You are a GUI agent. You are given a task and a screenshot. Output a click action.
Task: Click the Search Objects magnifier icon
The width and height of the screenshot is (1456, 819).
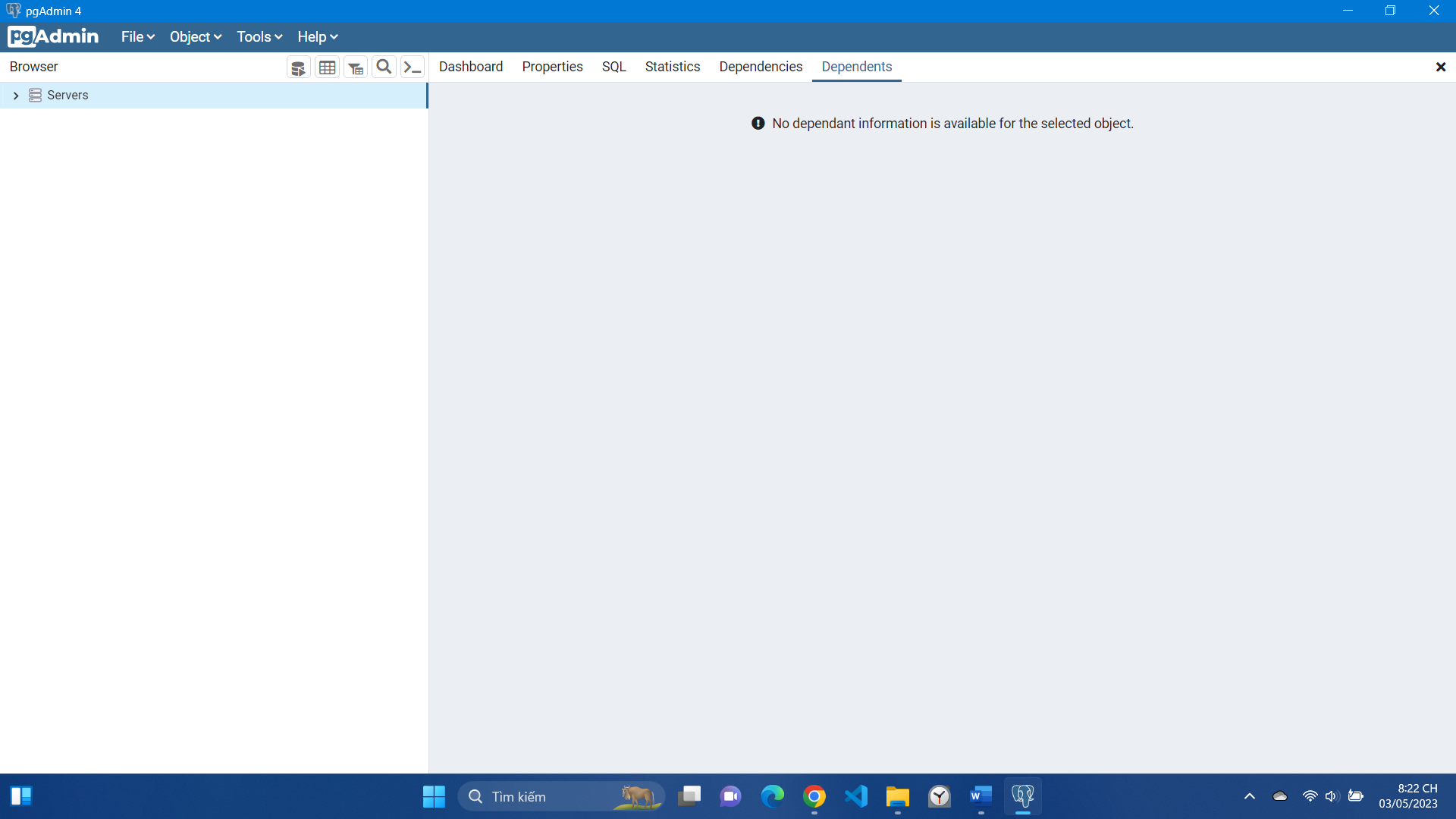384,67
